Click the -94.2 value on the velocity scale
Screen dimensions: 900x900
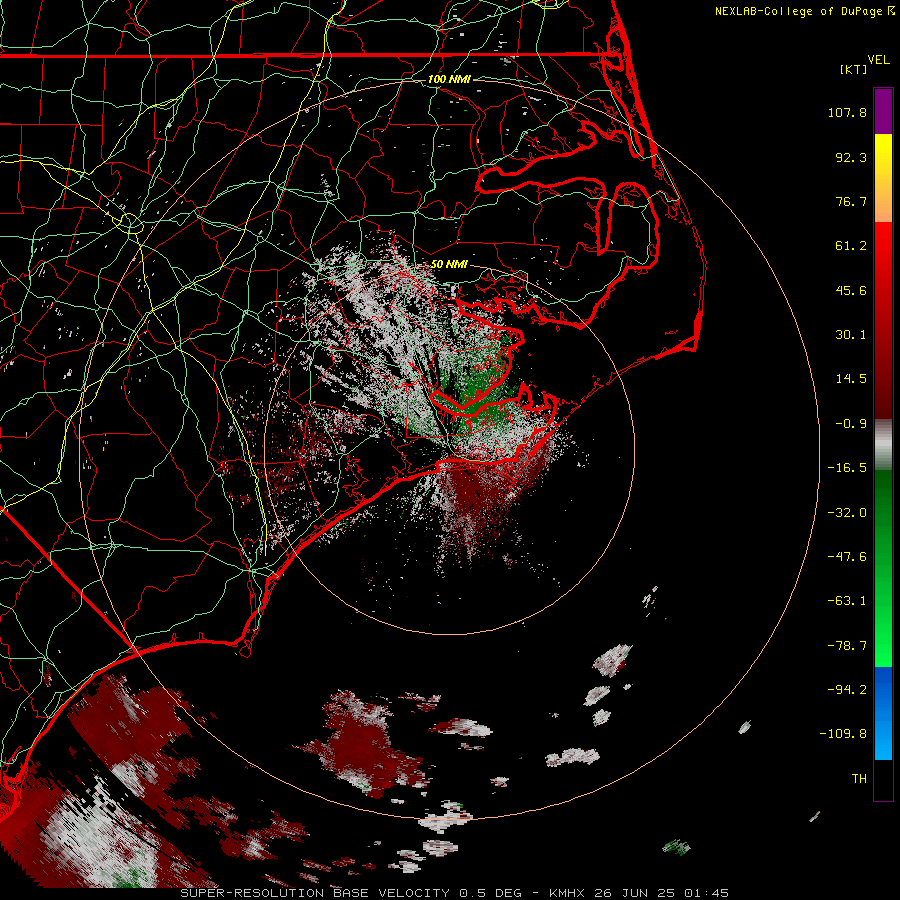pyautogui.click(x=847, y=689)
